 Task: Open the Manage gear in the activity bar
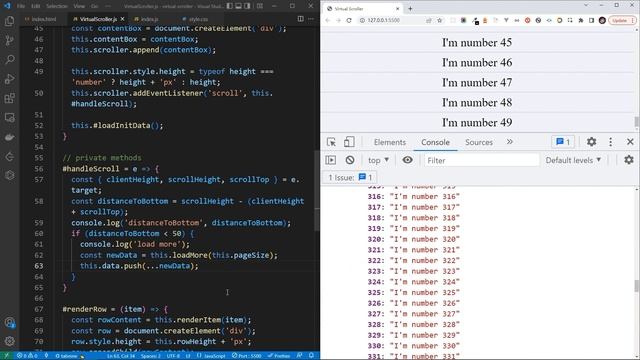(9, 341)
